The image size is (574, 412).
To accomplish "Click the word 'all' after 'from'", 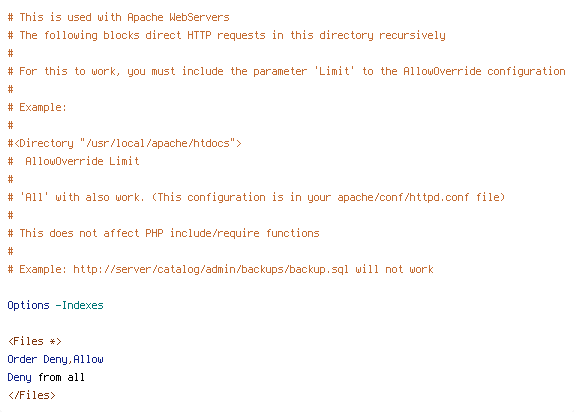I will pos(76,377).
